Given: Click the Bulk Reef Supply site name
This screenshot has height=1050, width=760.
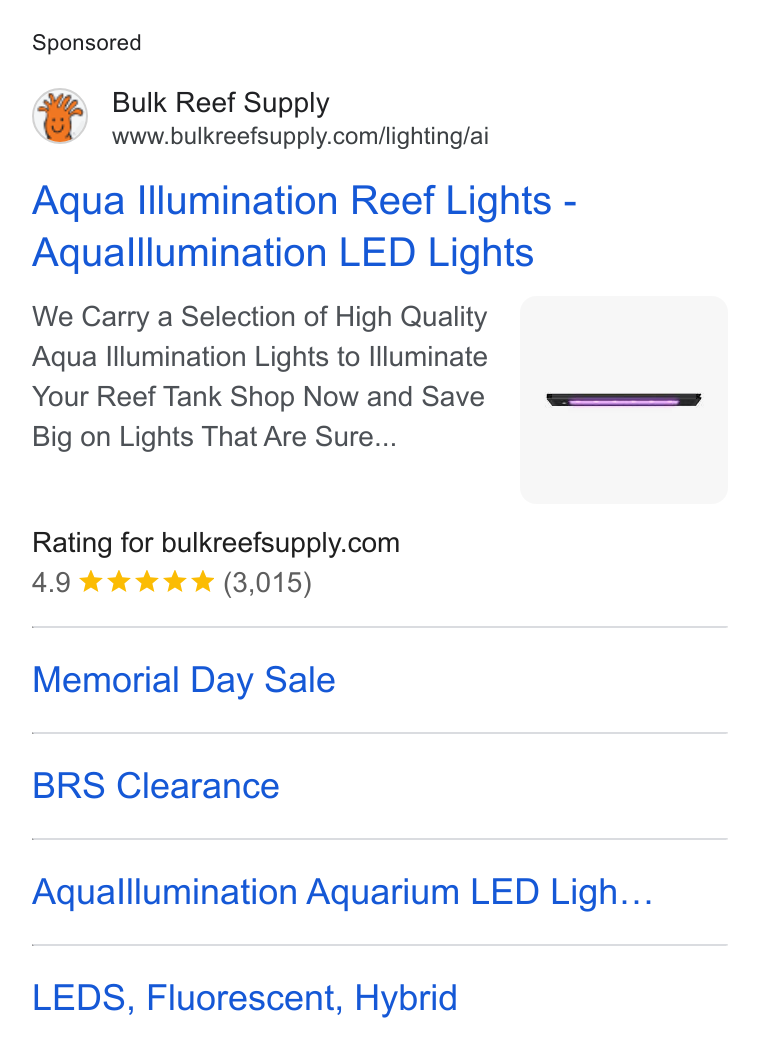Looking at the screenshot, I should click(220, 102).
